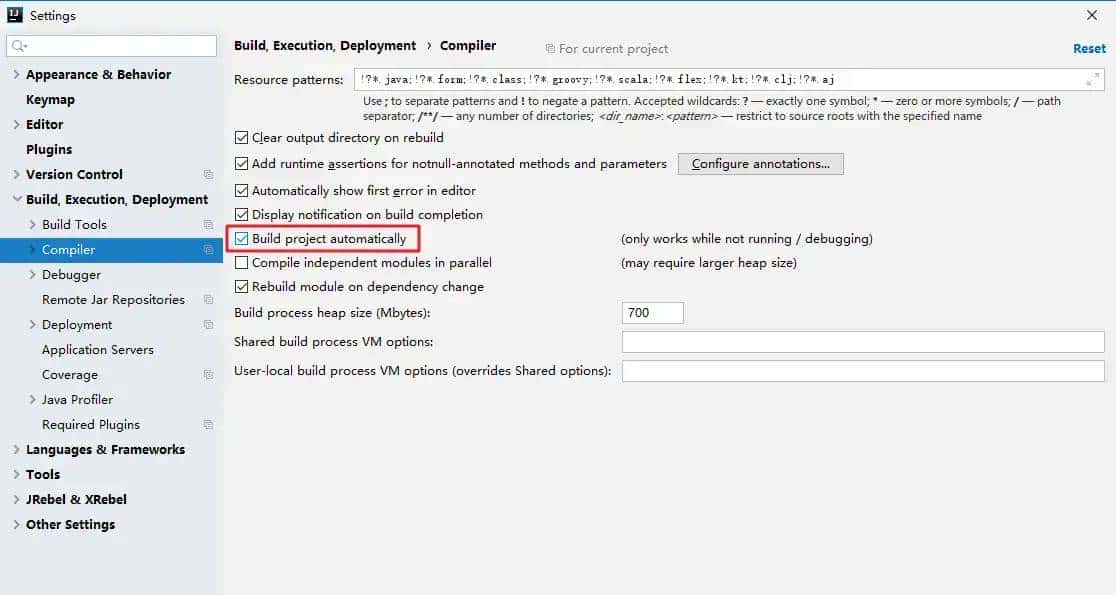
Task: Select Application Servers in the tree
Action: (x=98, y=349)
